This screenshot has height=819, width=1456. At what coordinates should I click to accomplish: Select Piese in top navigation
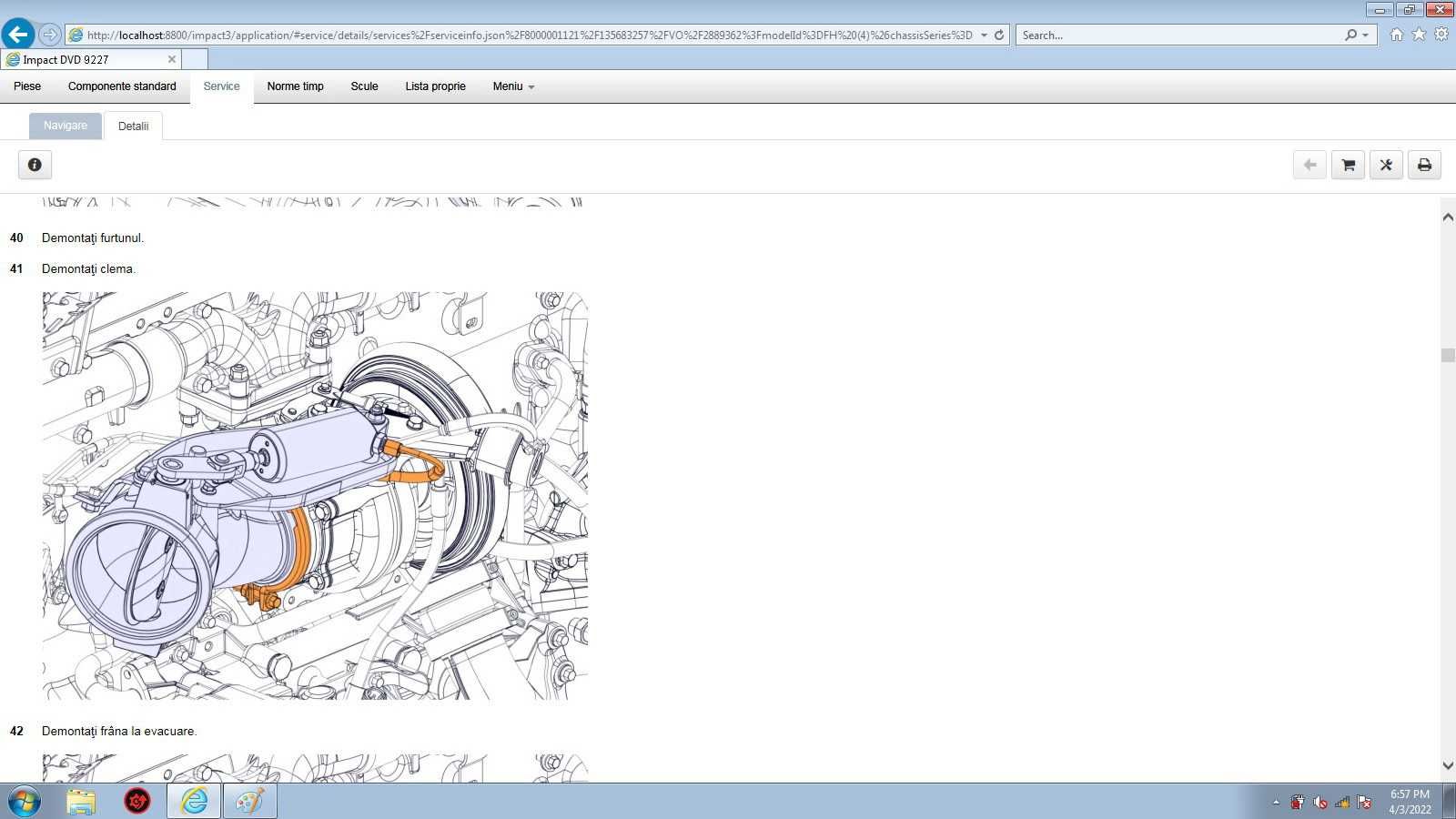27,86
